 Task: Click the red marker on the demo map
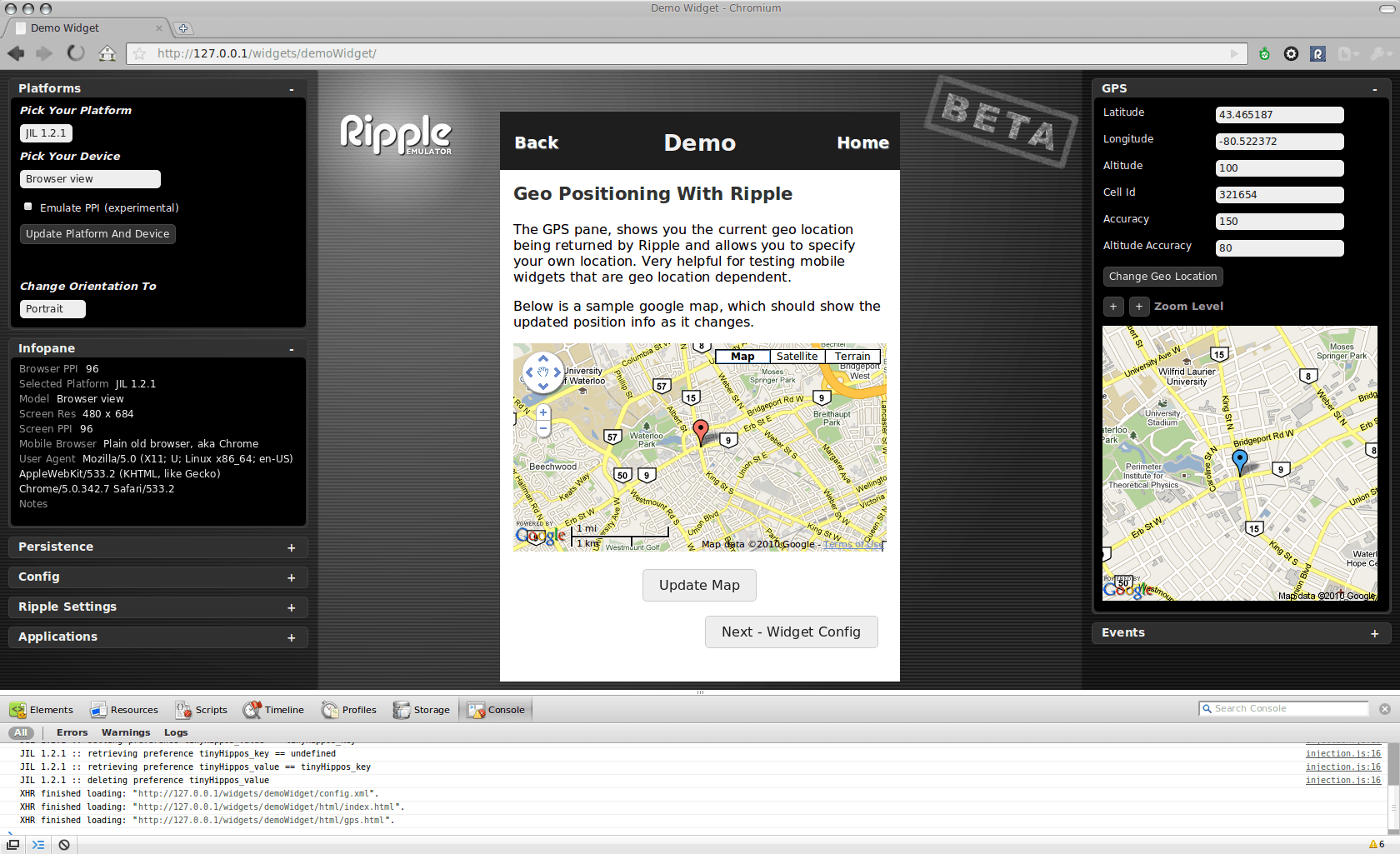coord(701,431)
